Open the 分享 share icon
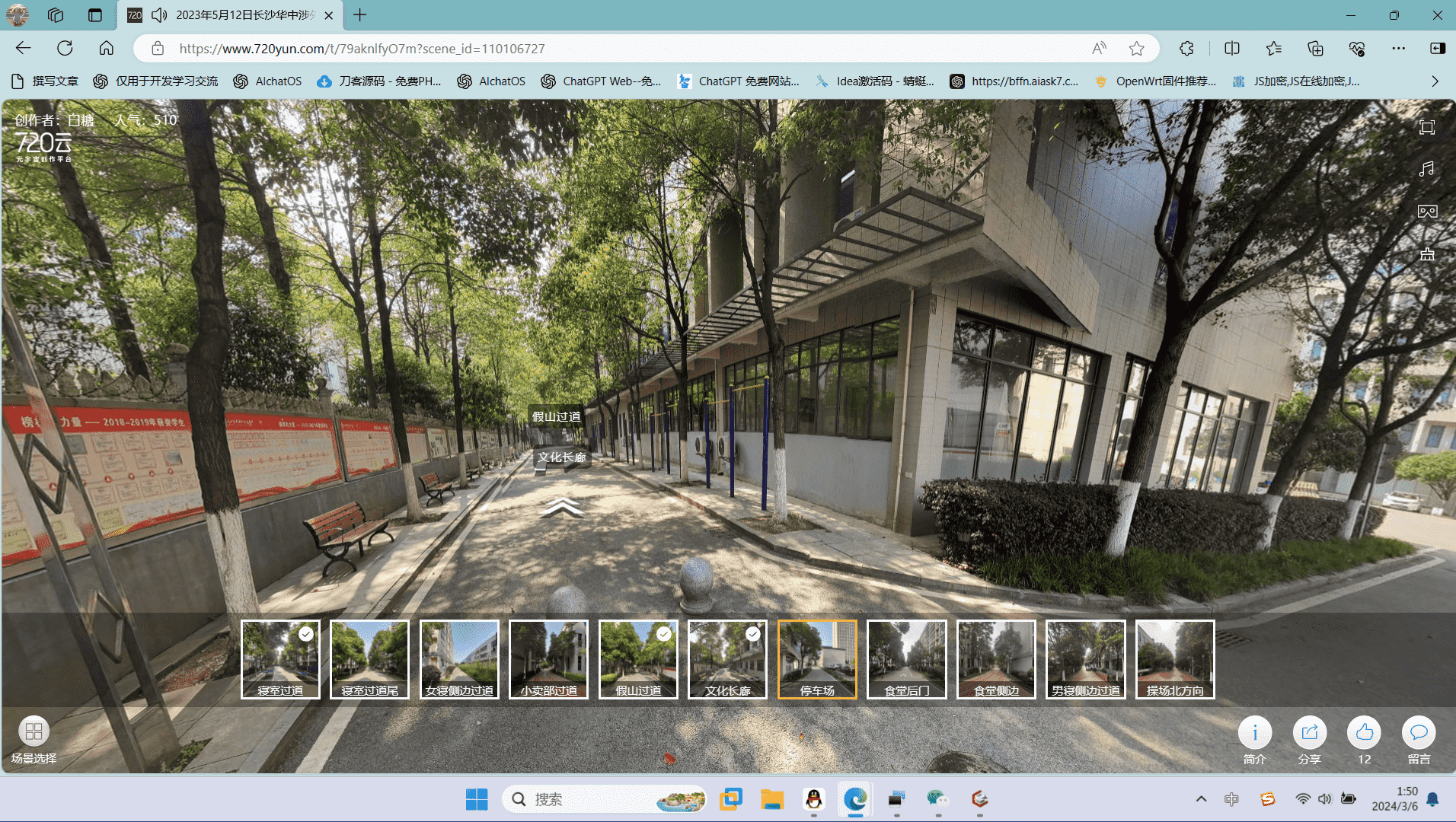The width and height of the screenshot is (1456, 822). (x=1309, y=733)
